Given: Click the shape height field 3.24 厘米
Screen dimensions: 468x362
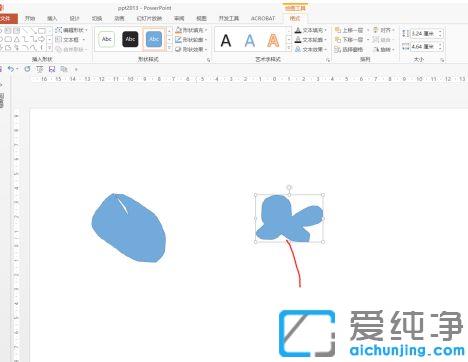Looking at the screenshot, I should [423, 33].
